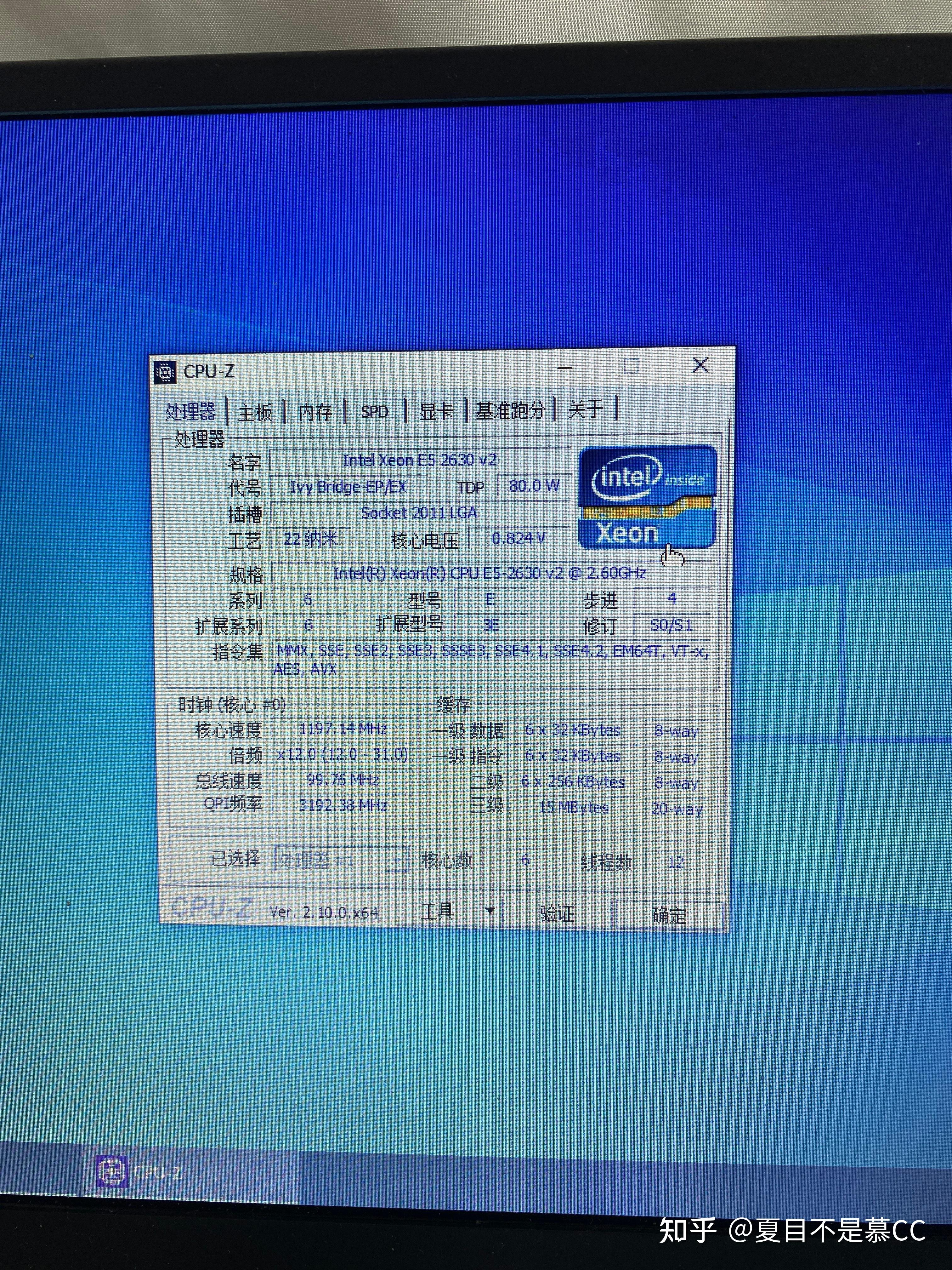Maximize the CPU-Z window
Image resolution: width=952 pixels, height=1270 pixels.
coord(631,366)
